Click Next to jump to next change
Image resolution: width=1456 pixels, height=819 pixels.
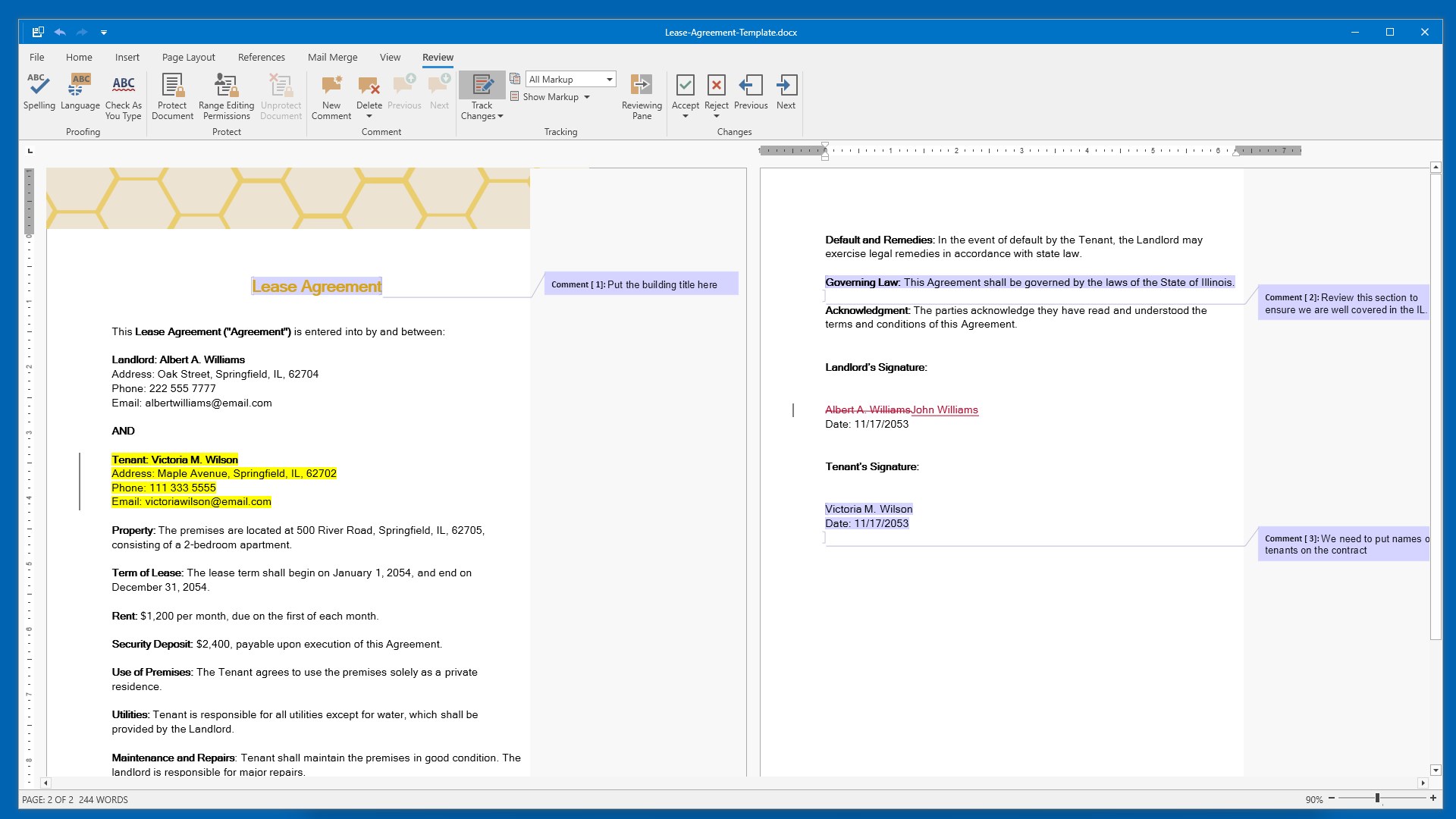pyautogui.click(x=786, y=94)
